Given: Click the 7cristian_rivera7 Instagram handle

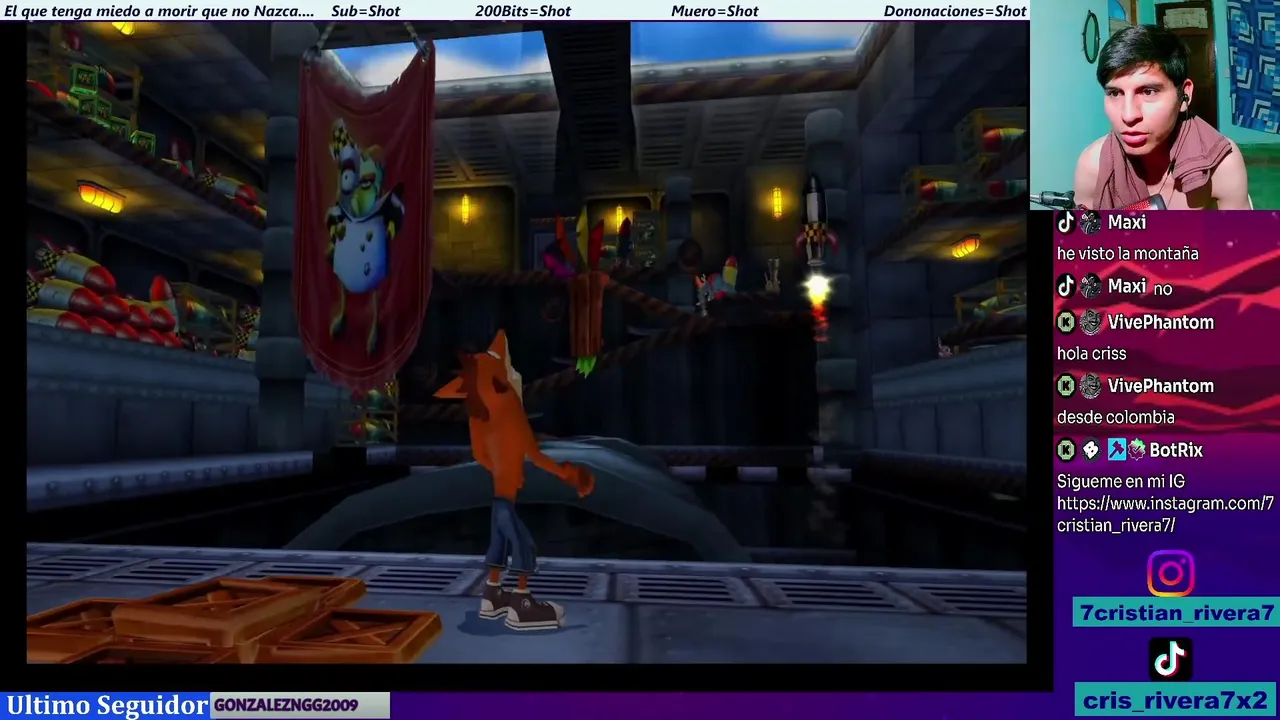Looking at the screenshot, I should pos(1177,613).
